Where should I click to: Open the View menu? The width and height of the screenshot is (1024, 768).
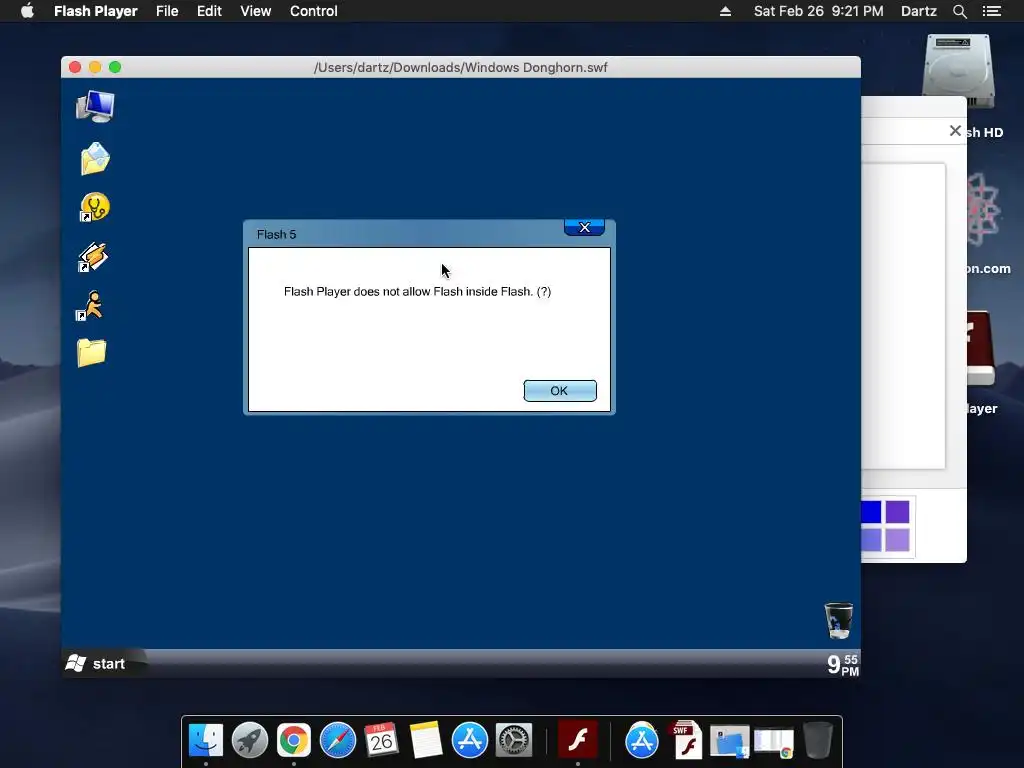click(255, 11)
